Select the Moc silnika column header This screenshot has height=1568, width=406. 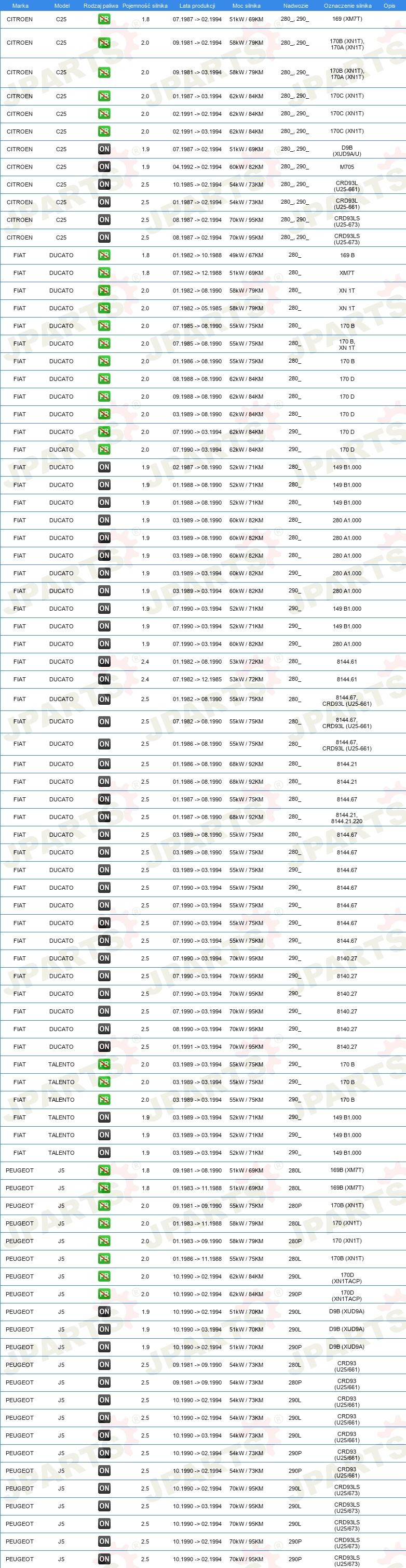(x=246, y=6)
